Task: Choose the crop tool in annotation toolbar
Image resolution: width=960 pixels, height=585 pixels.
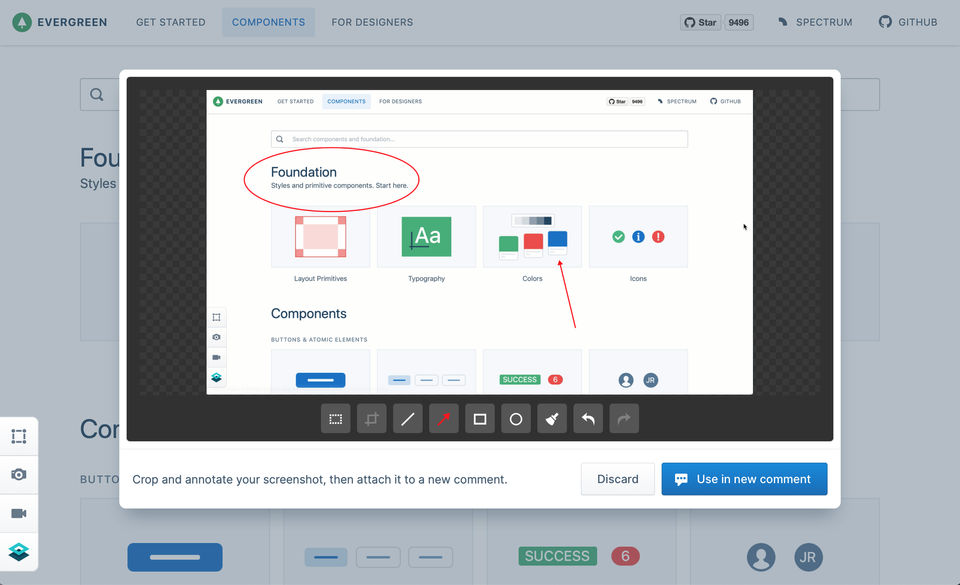Action: (372, 419)
